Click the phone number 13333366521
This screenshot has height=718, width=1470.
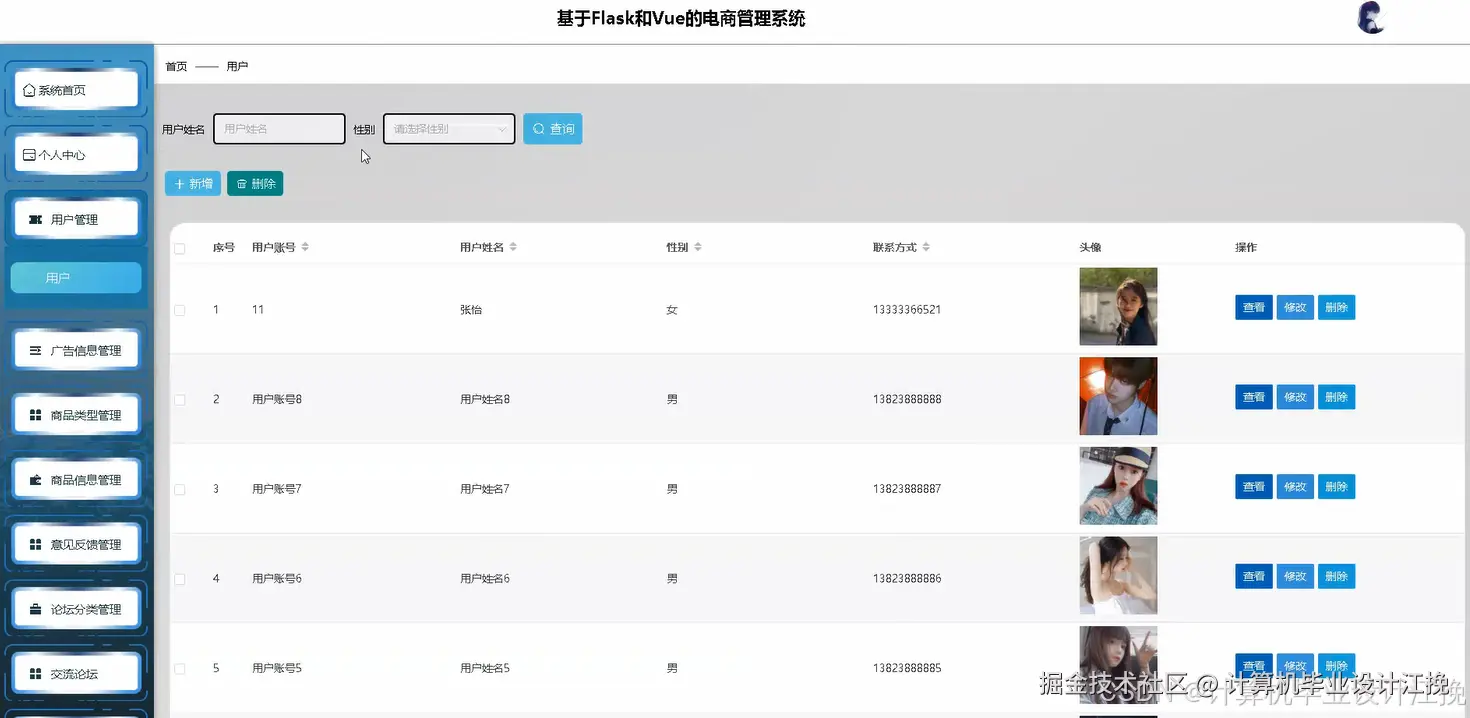coord(907,310)
